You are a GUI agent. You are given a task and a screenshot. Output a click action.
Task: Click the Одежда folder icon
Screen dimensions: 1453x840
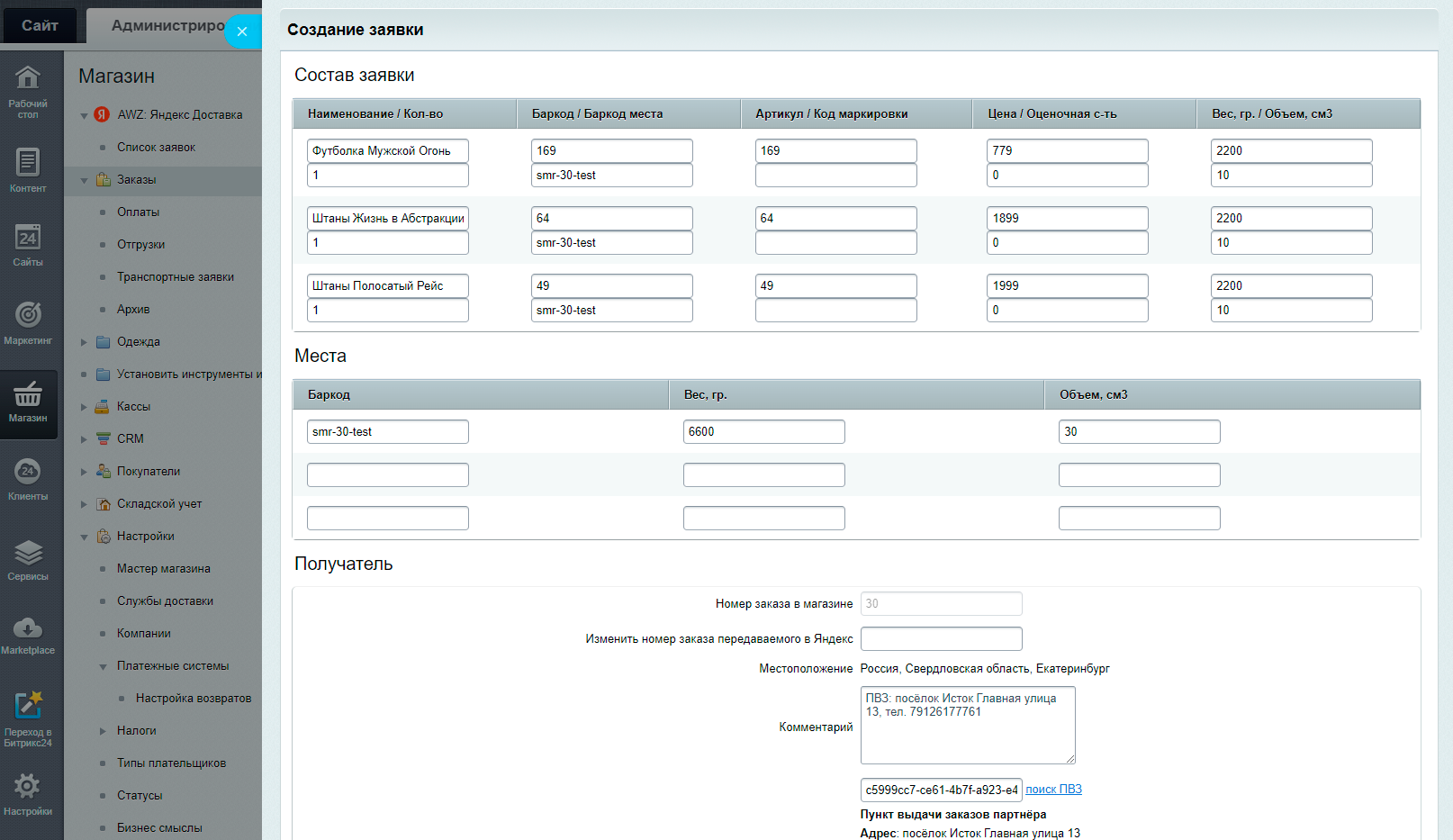[x=104, y=341]
